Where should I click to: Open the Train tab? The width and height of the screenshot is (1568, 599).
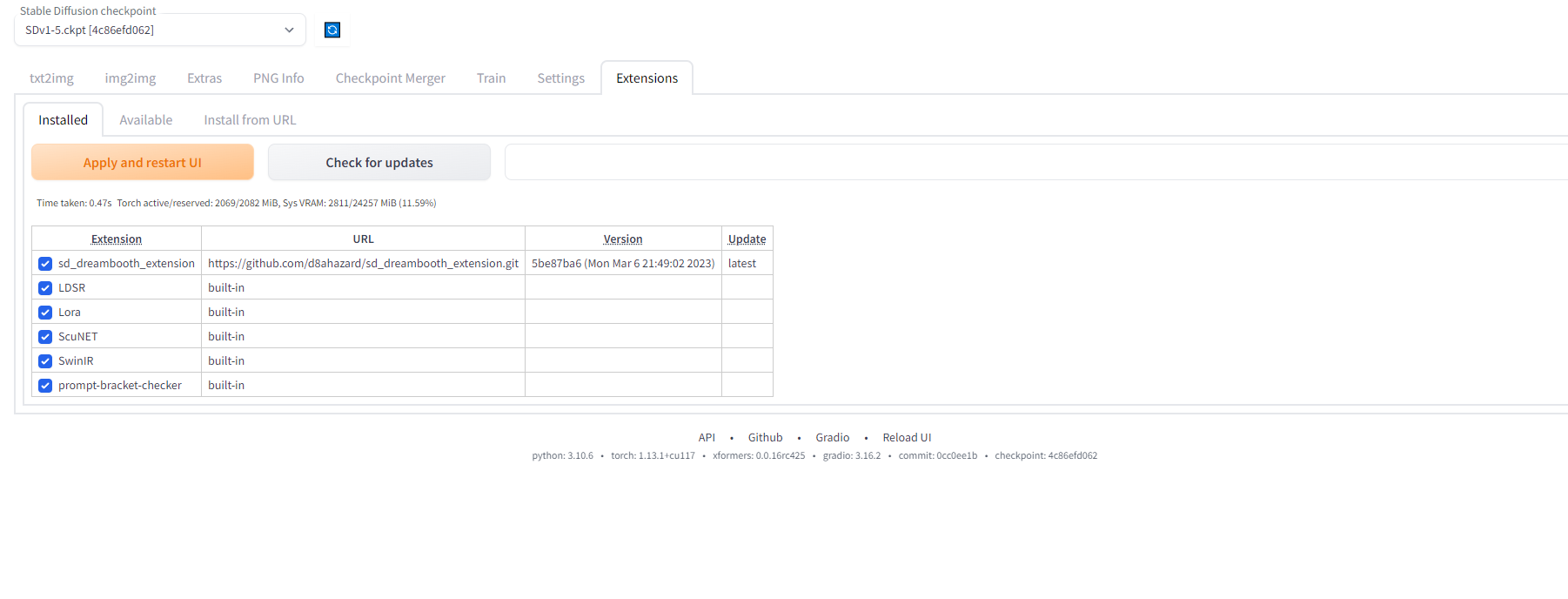[491, 78]
